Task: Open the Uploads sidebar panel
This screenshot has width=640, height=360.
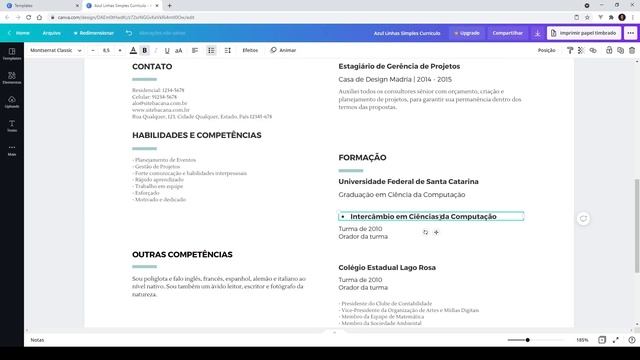Action: tap(12, 102)
